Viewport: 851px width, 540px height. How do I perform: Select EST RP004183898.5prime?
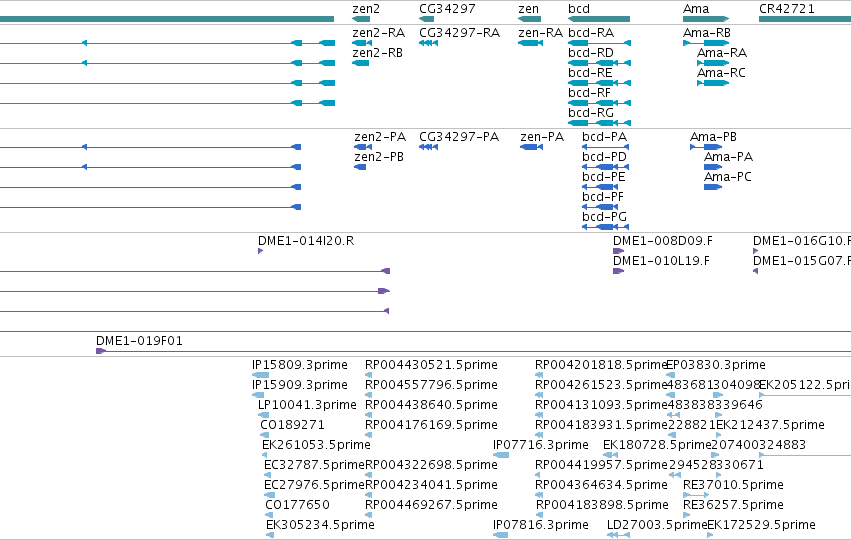[538, 516]
